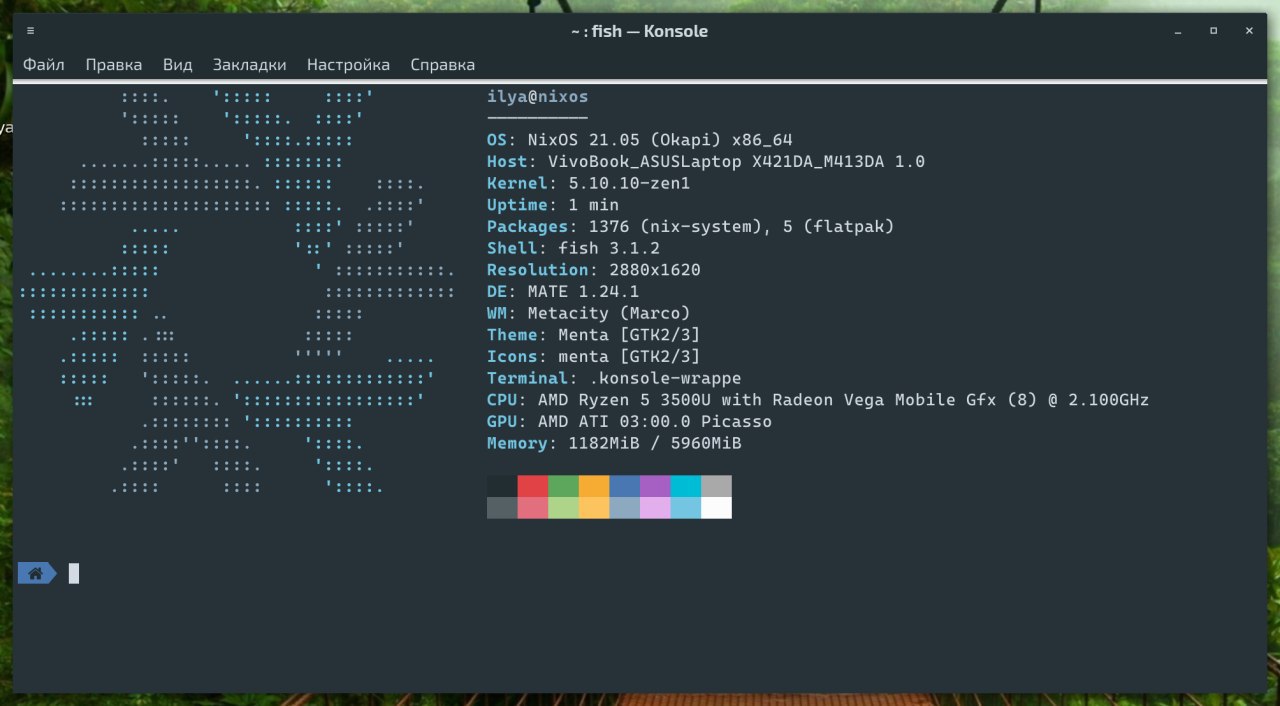Click the CPU AMD Ryzen 5 3500U line
Screen dimensions: 1280x706
(x=818, y=400)
